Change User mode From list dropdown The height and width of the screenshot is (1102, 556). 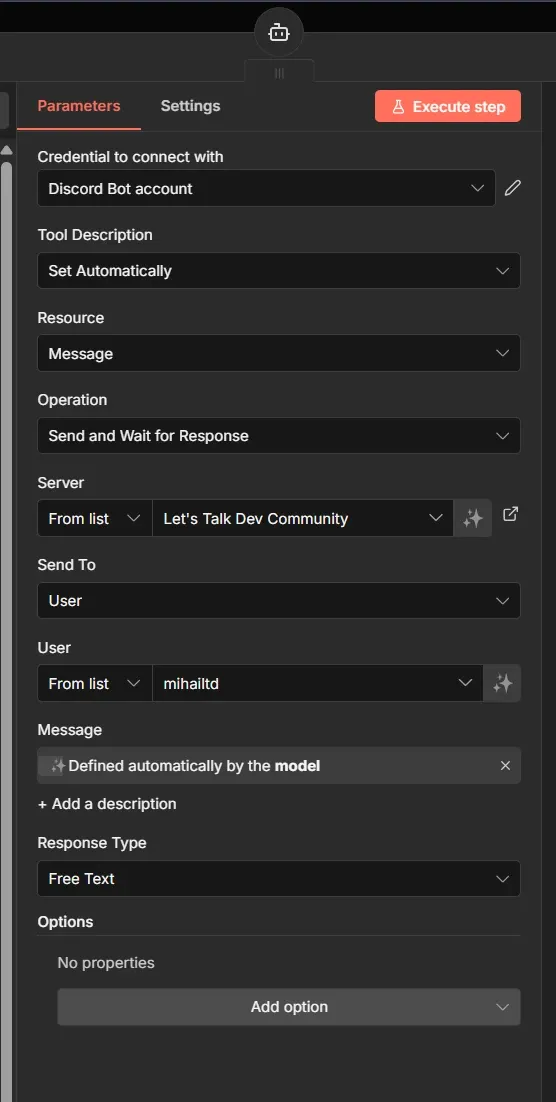pos(95,683)
